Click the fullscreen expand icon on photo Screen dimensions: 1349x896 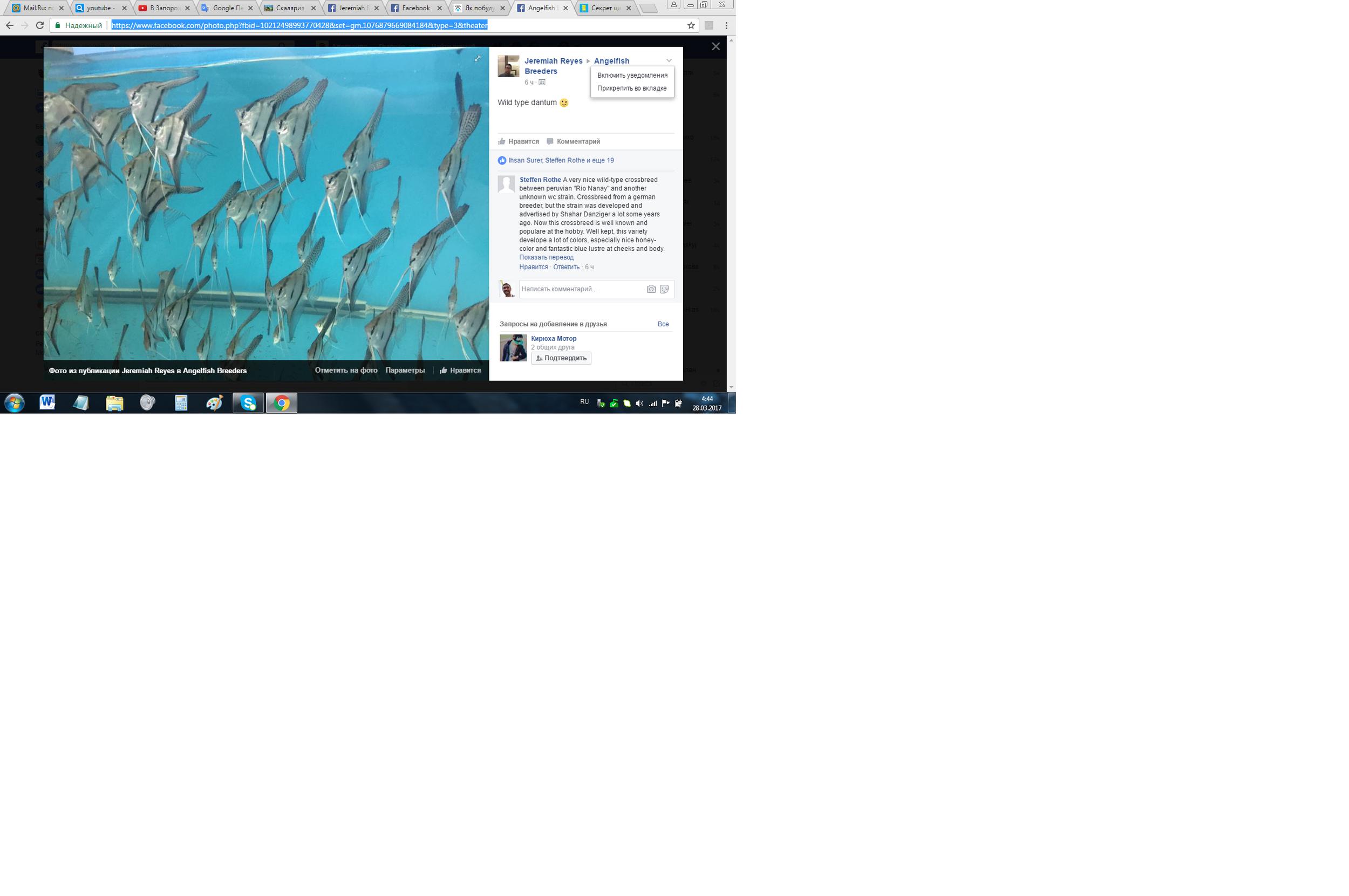[x=478, y=58]
